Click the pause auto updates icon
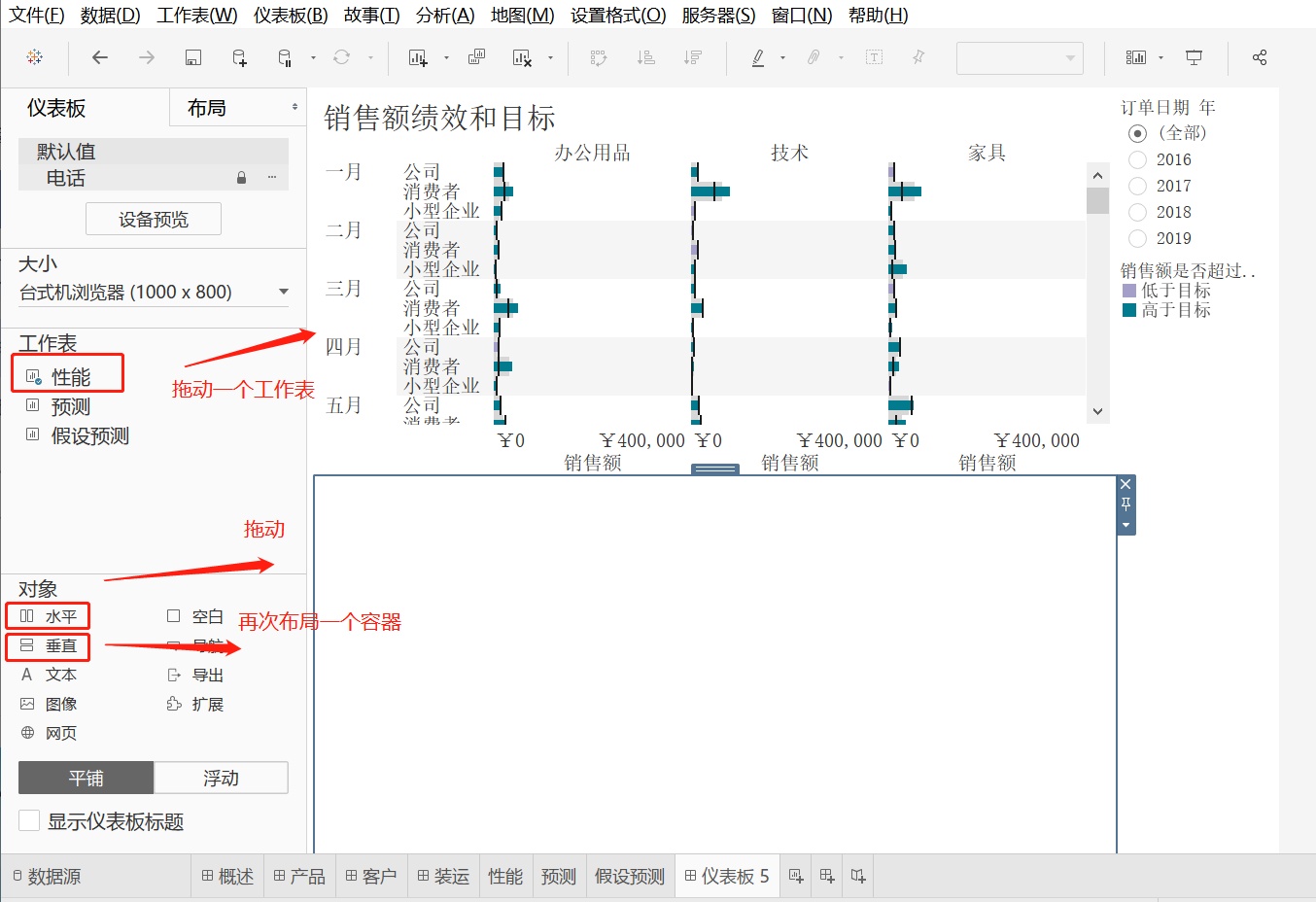Viewport: 1316px width, 902px height. coord(285,57)
